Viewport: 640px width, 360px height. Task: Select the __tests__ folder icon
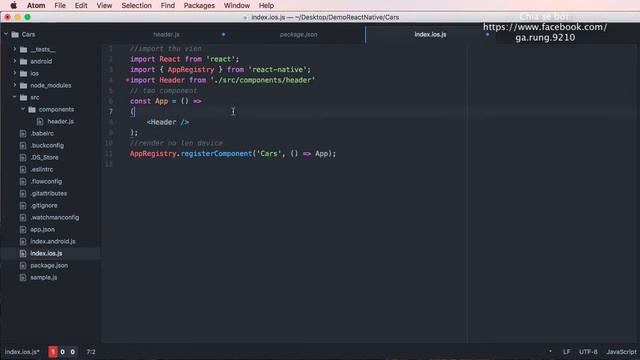[x=24, y=49]
